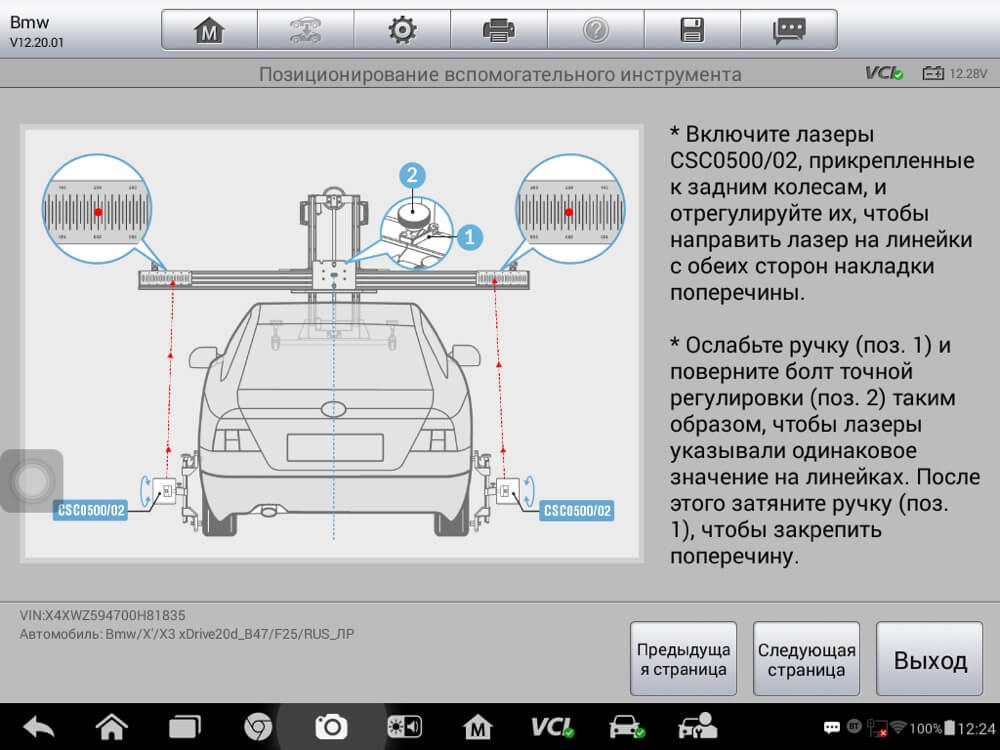The height and width of the screenshot is (750, 1000).
Task: Go to Предыдущая страница
Action: (683, 659)
